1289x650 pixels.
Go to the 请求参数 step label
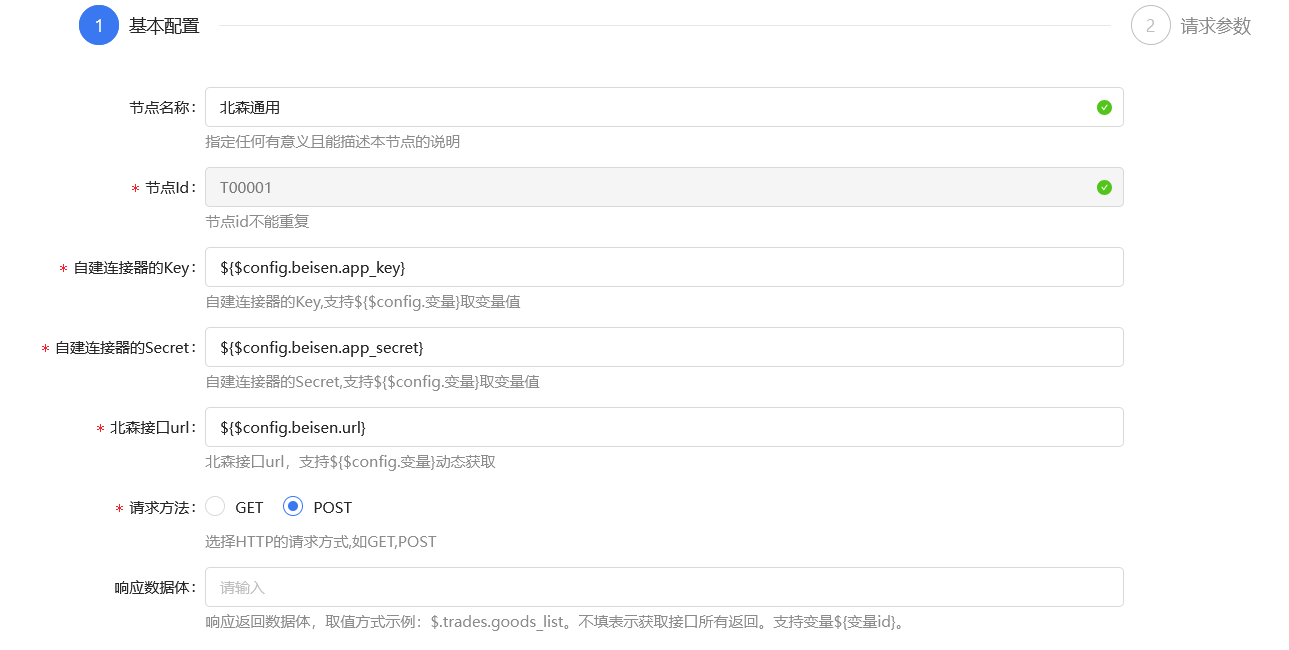pyautogui.click(x=1215, y=26)
